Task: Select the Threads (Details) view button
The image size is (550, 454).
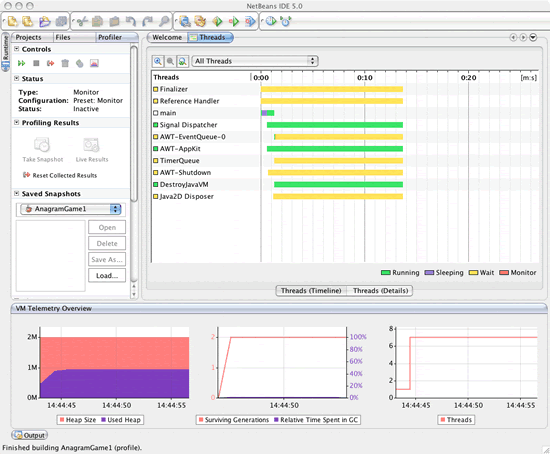Action: click(x=381, y=291)
